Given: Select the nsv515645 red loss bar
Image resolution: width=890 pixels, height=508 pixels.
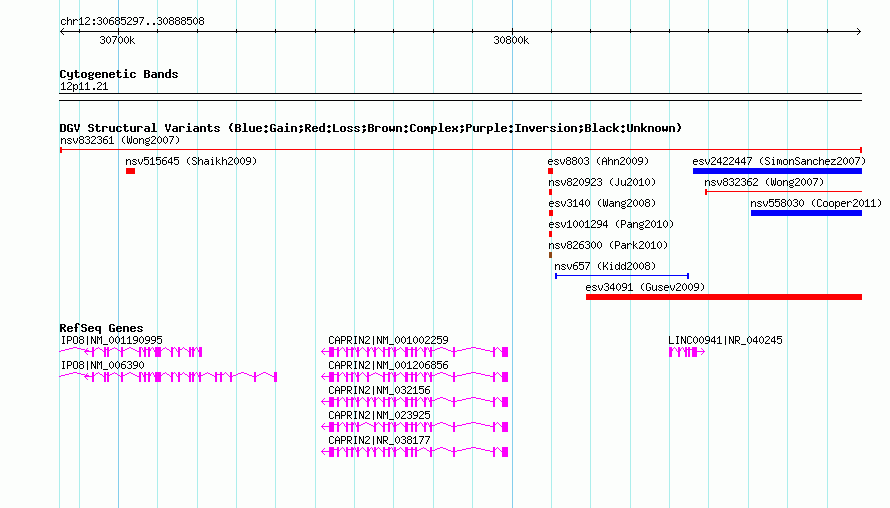Looking at the screenshot, I should click(x=131, y=171).
